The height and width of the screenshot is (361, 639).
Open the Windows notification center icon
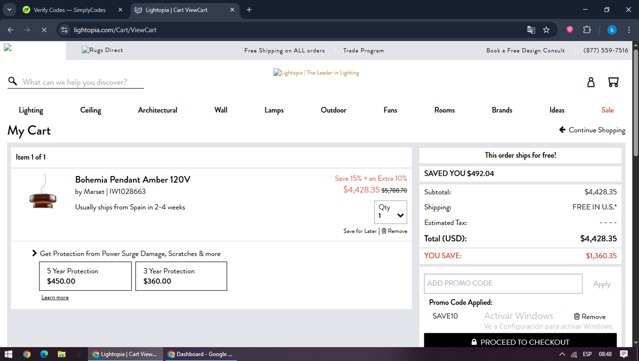[624, 354]
